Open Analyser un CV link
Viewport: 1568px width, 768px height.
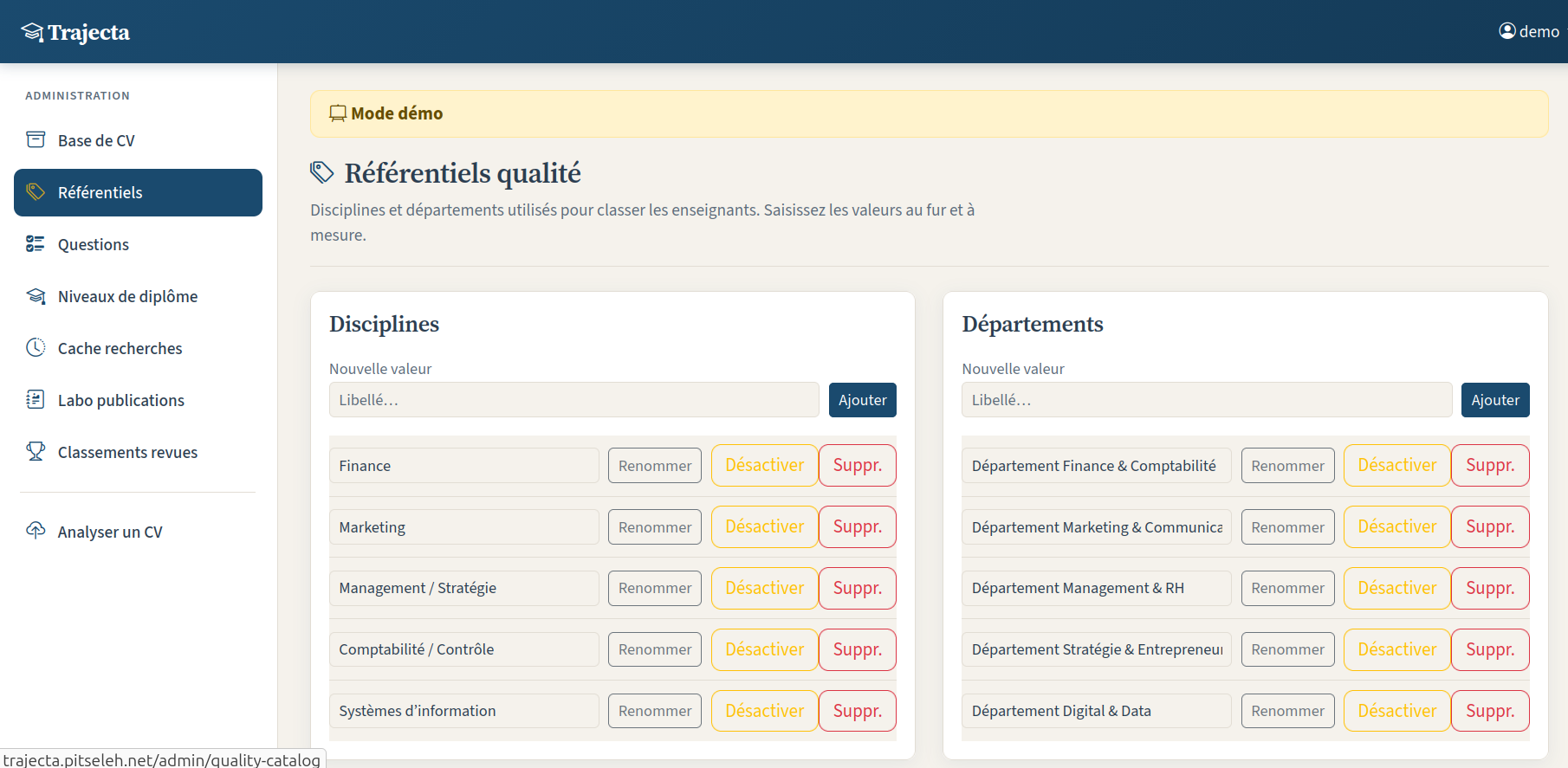(x=138, y=532)
